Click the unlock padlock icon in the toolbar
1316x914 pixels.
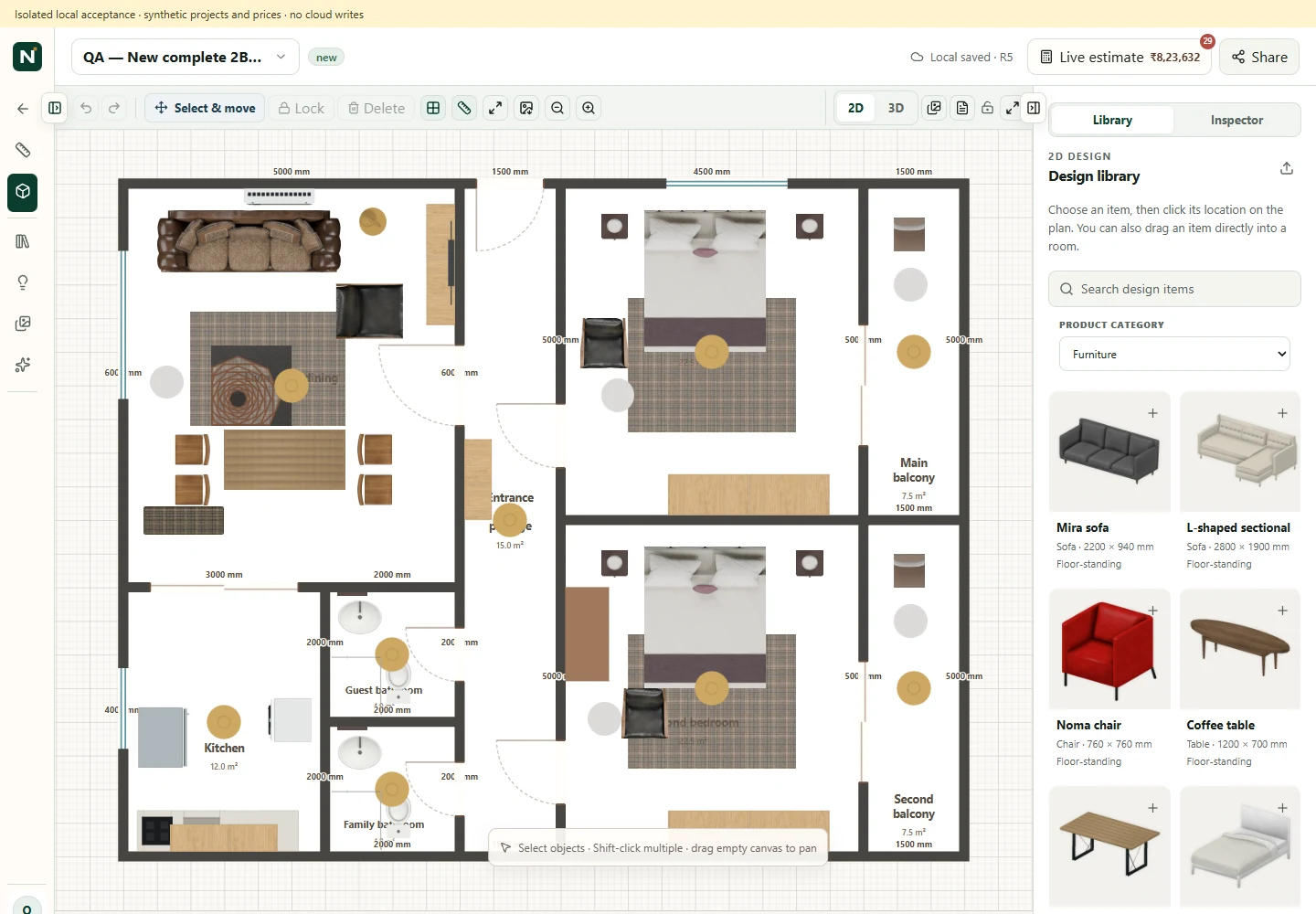click(987, 108)
